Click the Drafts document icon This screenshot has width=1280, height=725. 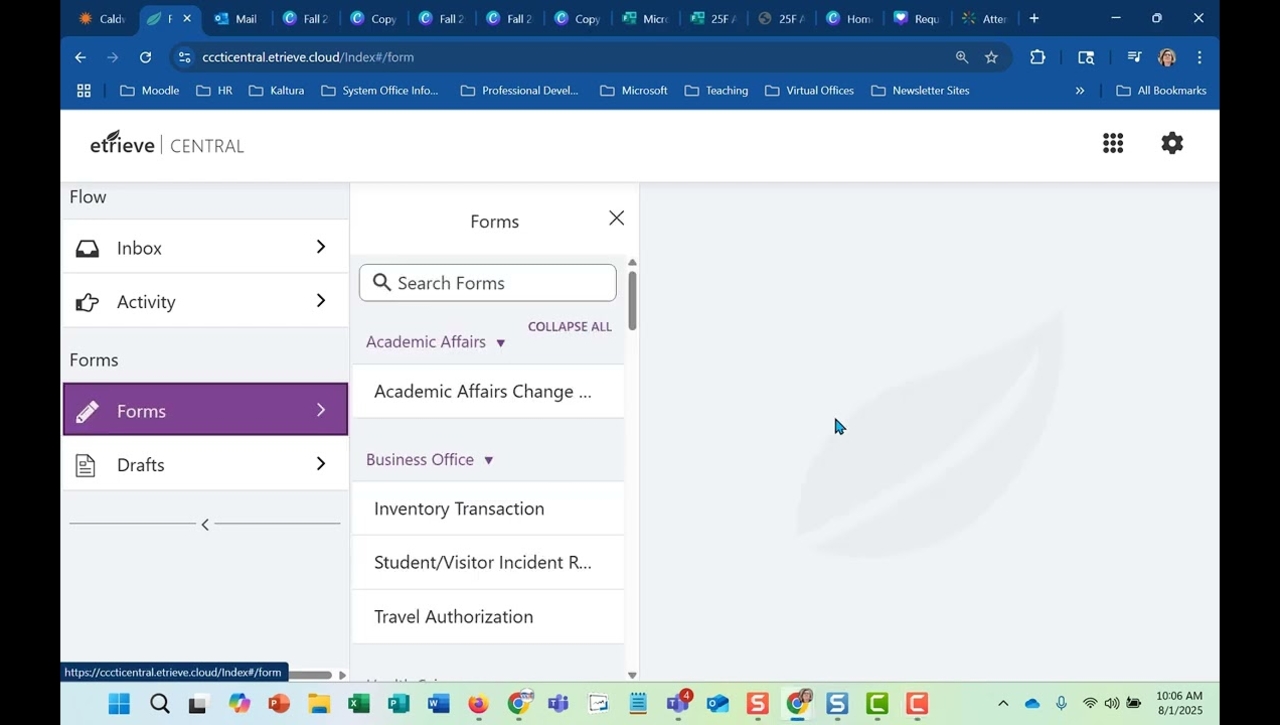click(x=86, y=465)
